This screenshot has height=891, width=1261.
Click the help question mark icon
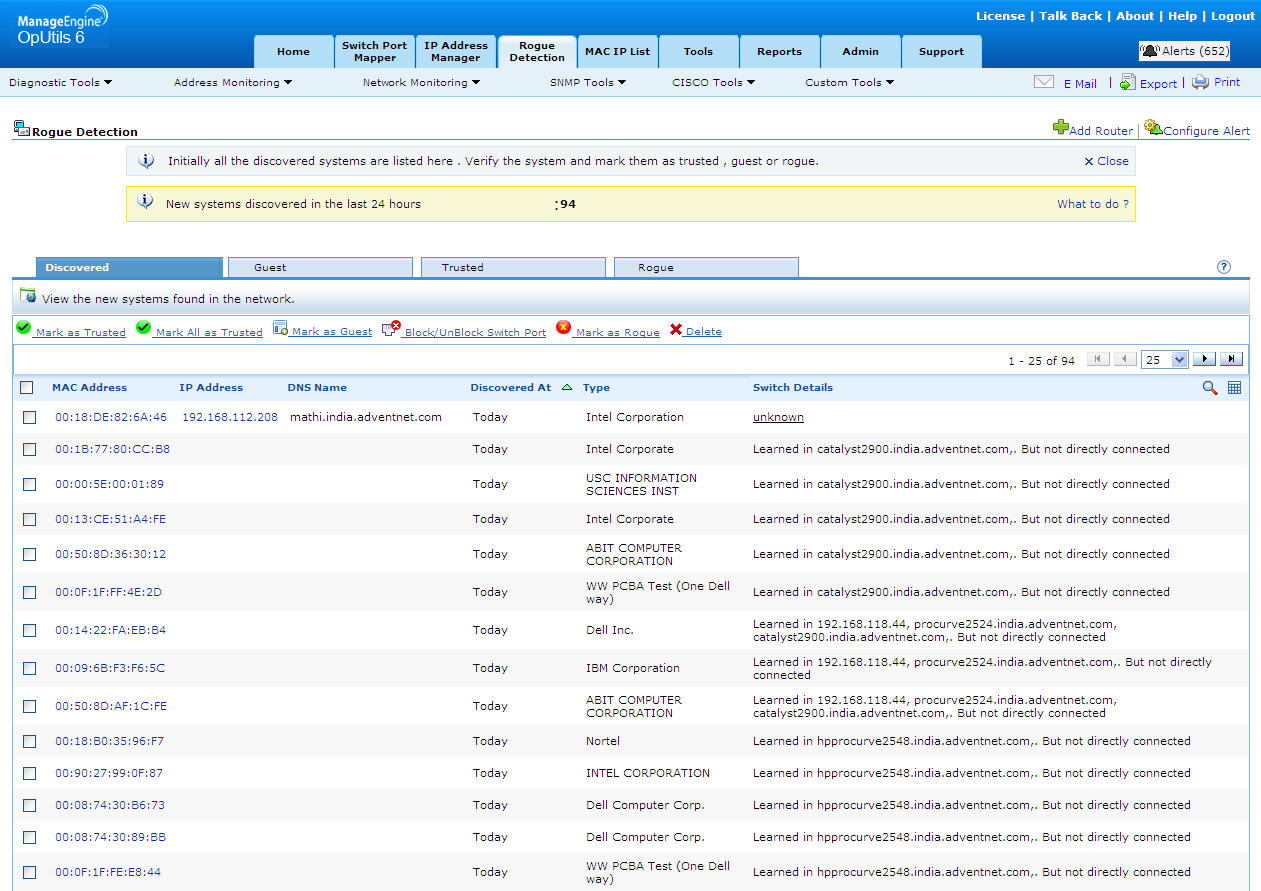[x=1224, y=267]
